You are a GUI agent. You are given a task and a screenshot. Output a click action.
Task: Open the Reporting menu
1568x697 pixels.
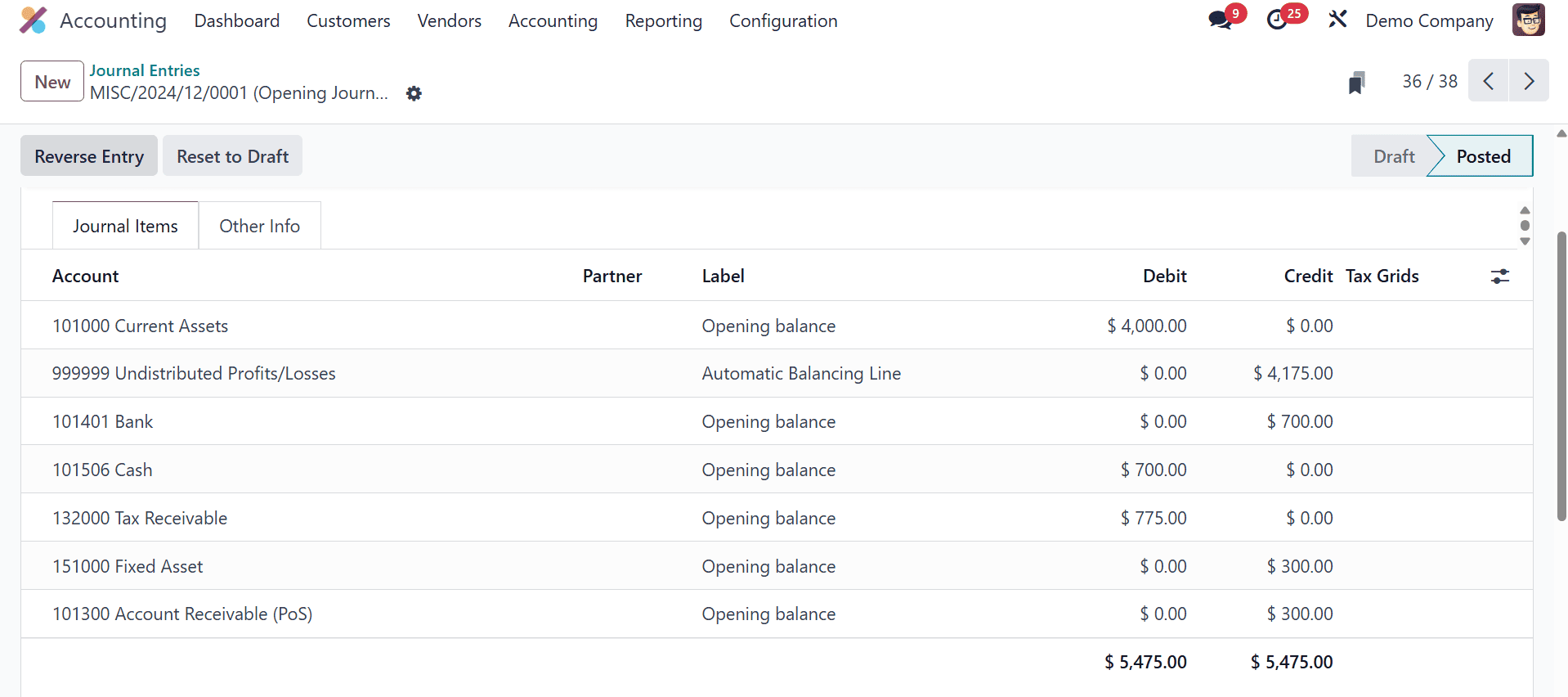tap(664, 21)
